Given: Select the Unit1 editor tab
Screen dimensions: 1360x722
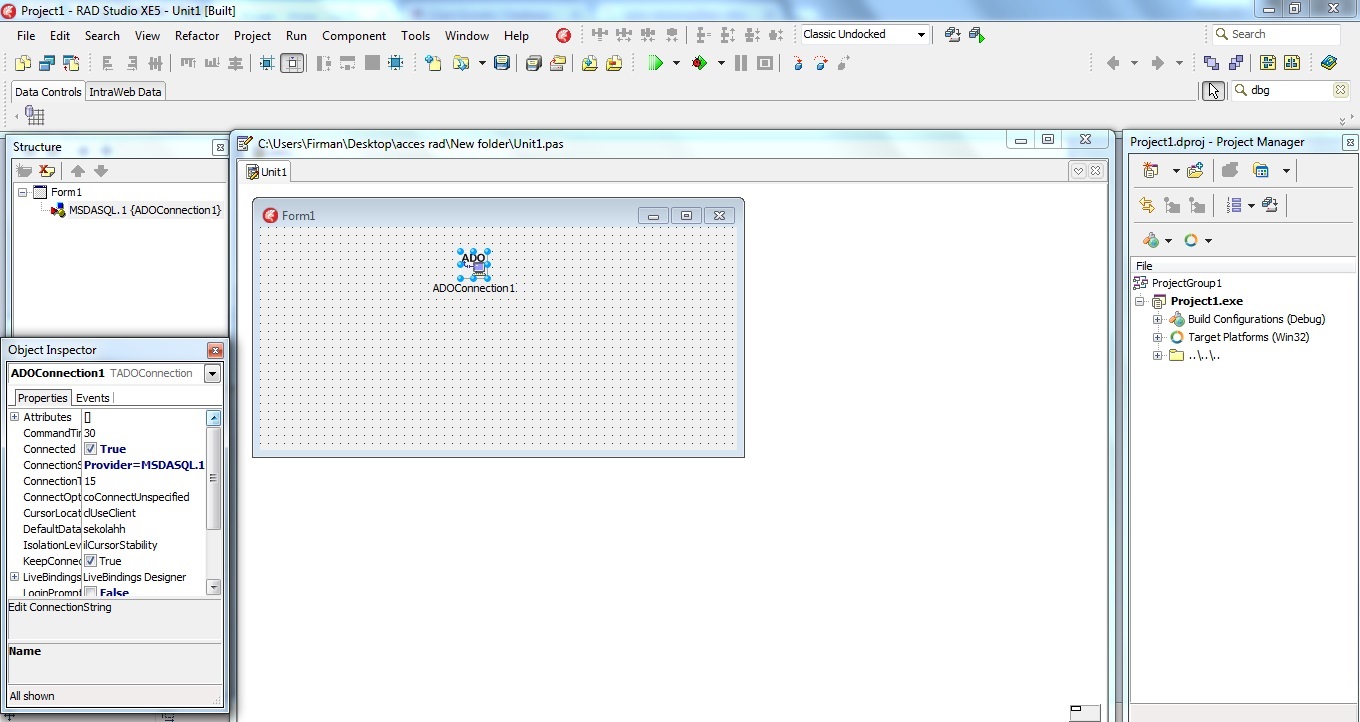Looking at the screenshot, I should tap(267, 172).
